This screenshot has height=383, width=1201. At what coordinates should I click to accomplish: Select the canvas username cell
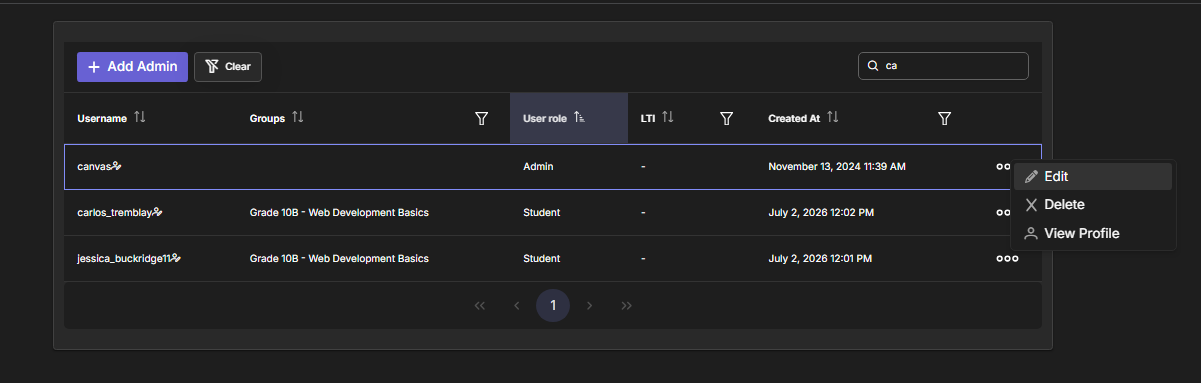click(94, 166)
